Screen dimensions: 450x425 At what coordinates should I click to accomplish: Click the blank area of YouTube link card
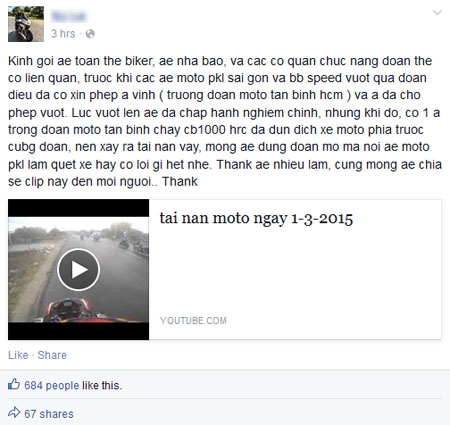click(x=295, y=273)
